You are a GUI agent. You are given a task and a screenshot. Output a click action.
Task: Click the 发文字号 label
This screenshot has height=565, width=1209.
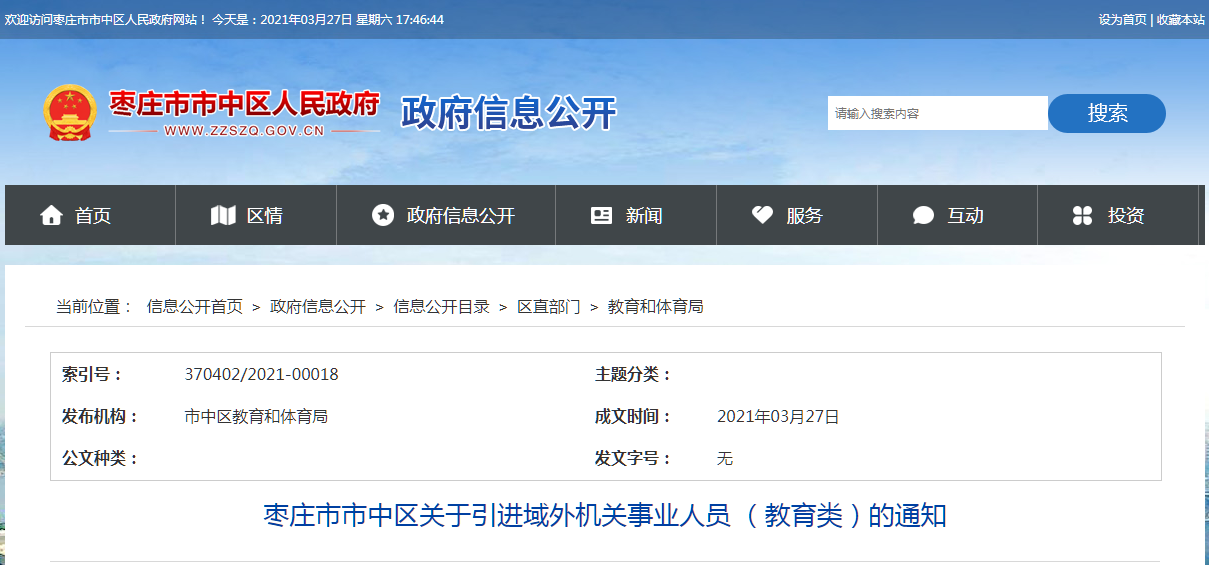click(x=633, y=459)
